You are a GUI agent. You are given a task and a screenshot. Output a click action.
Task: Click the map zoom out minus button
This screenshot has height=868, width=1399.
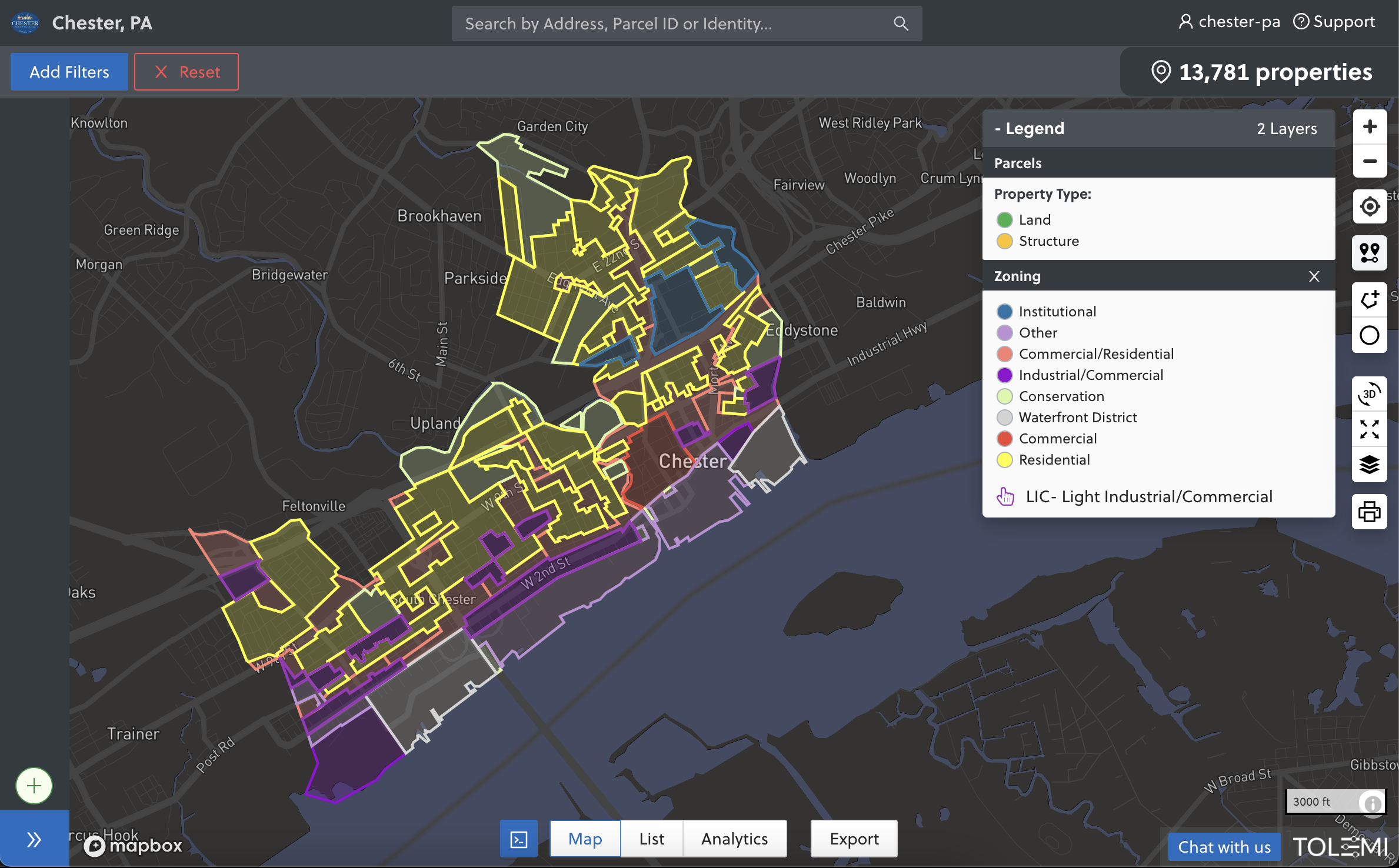[1370, 161]
